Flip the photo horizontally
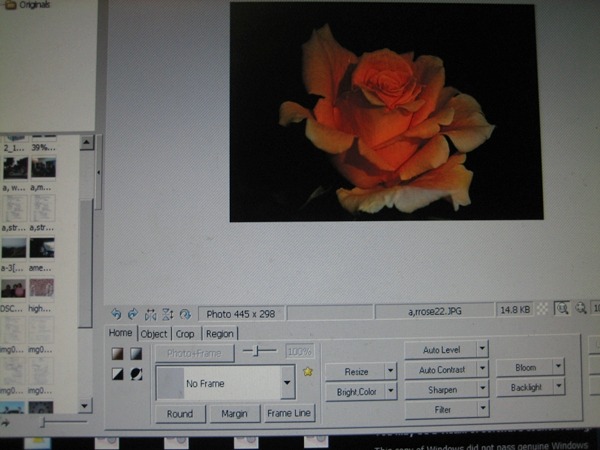This screenshot has width=600, height=450. tap(150, 315)
